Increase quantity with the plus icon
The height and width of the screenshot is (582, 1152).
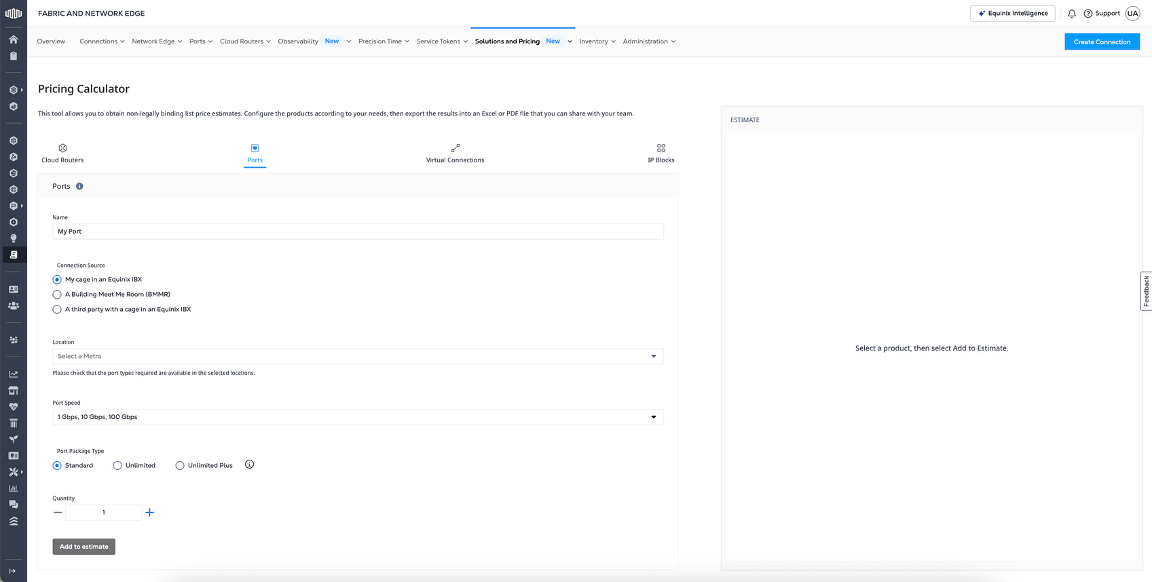[x=150, y=512]
